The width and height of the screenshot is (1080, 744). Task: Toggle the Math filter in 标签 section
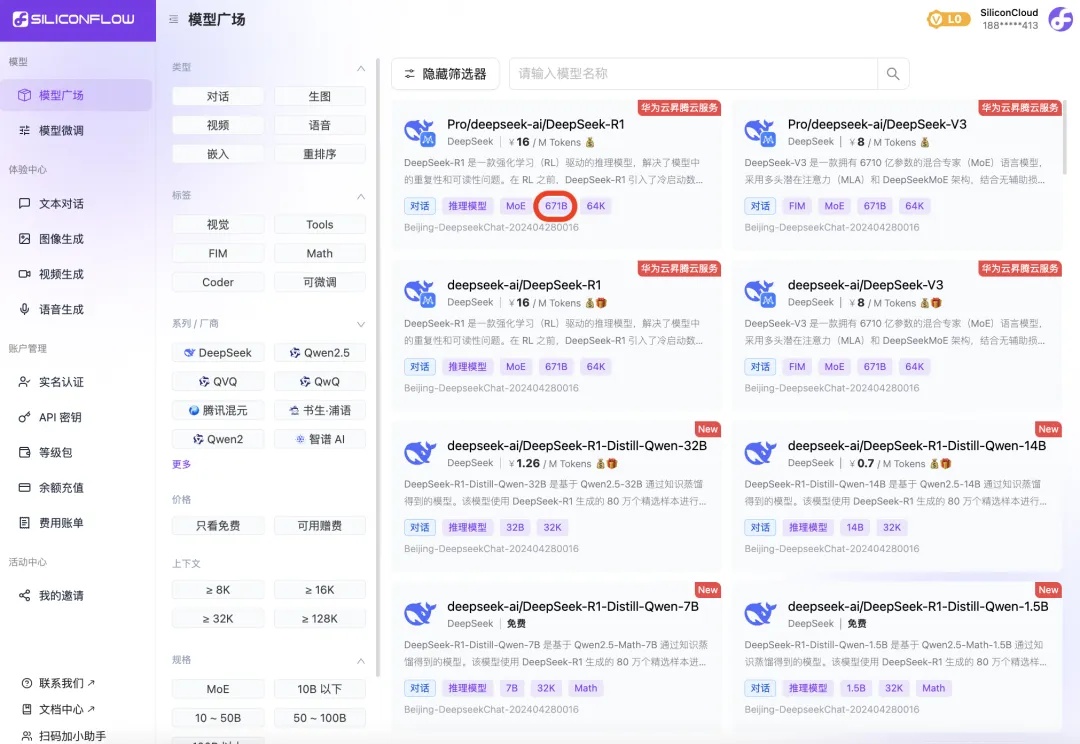point(320,254)
